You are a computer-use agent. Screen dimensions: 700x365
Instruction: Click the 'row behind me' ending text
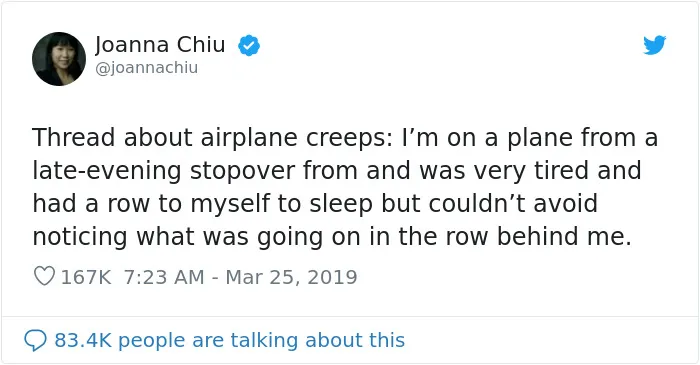click(x=538, y=236)
